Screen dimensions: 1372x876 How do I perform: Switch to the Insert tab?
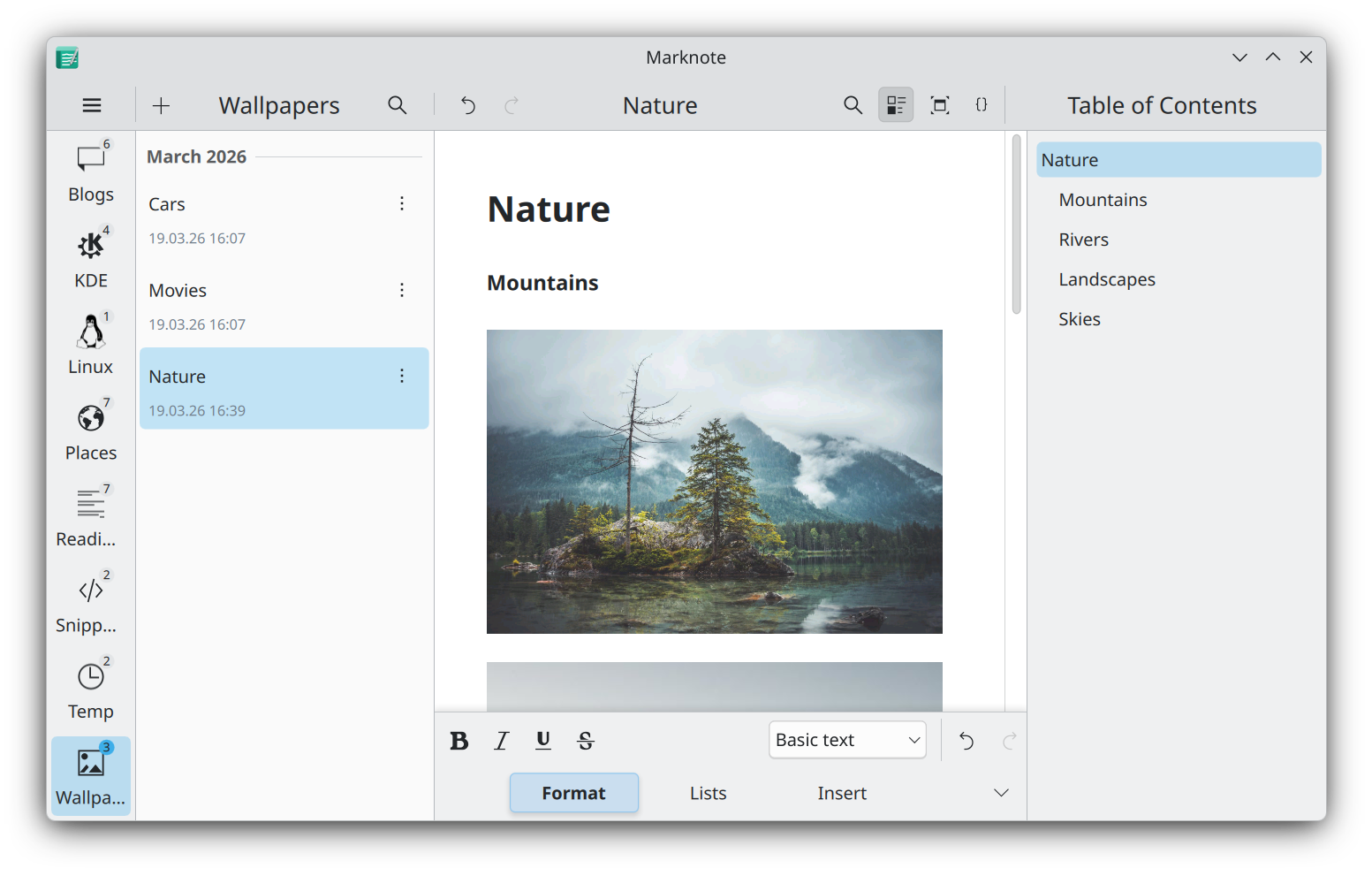tap(841, 793)
